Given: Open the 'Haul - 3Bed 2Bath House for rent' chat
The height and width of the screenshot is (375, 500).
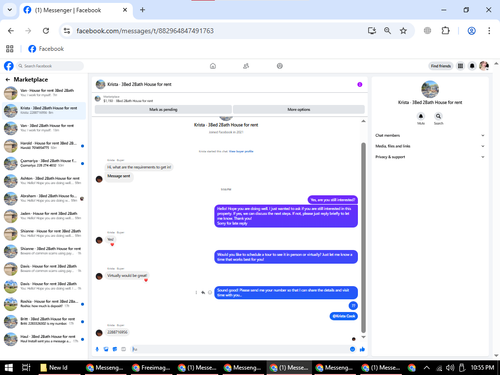Looking at the screenshot, I should [x=44, y=339].
